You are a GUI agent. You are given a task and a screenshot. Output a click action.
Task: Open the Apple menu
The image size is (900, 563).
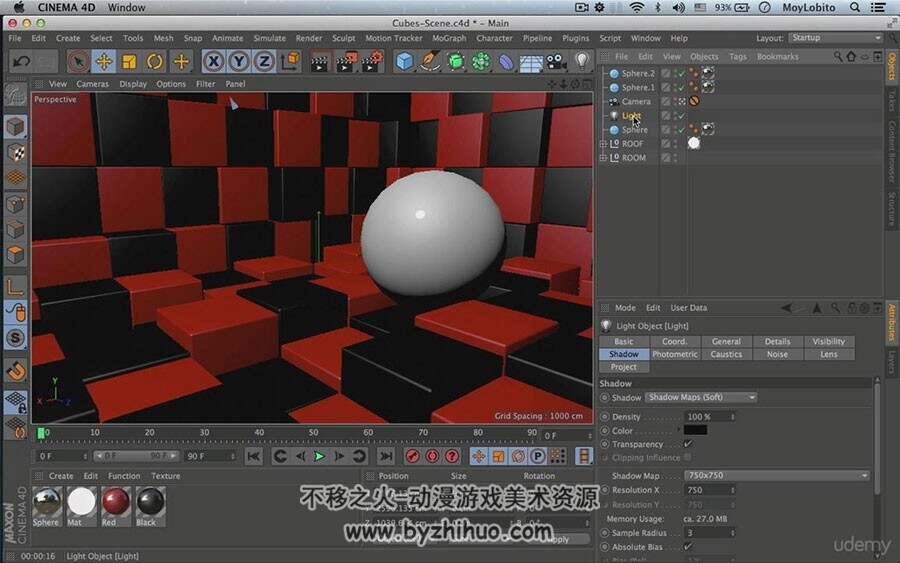(19, 7)
